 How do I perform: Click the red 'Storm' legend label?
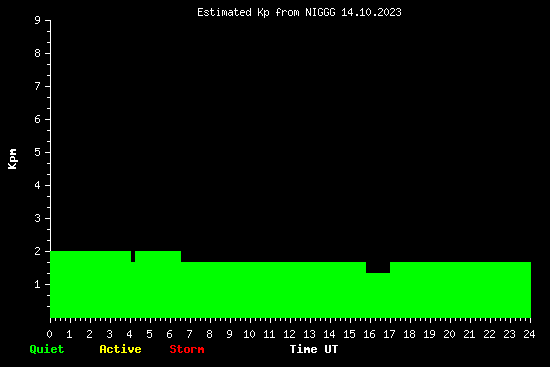187,349
